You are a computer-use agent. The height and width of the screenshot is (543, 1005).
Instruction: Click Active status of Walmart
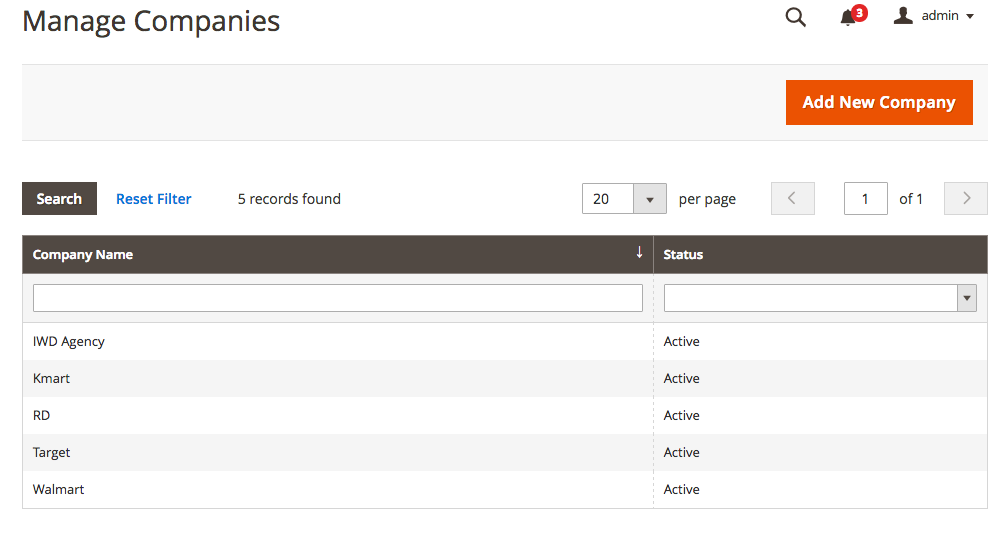681,490
